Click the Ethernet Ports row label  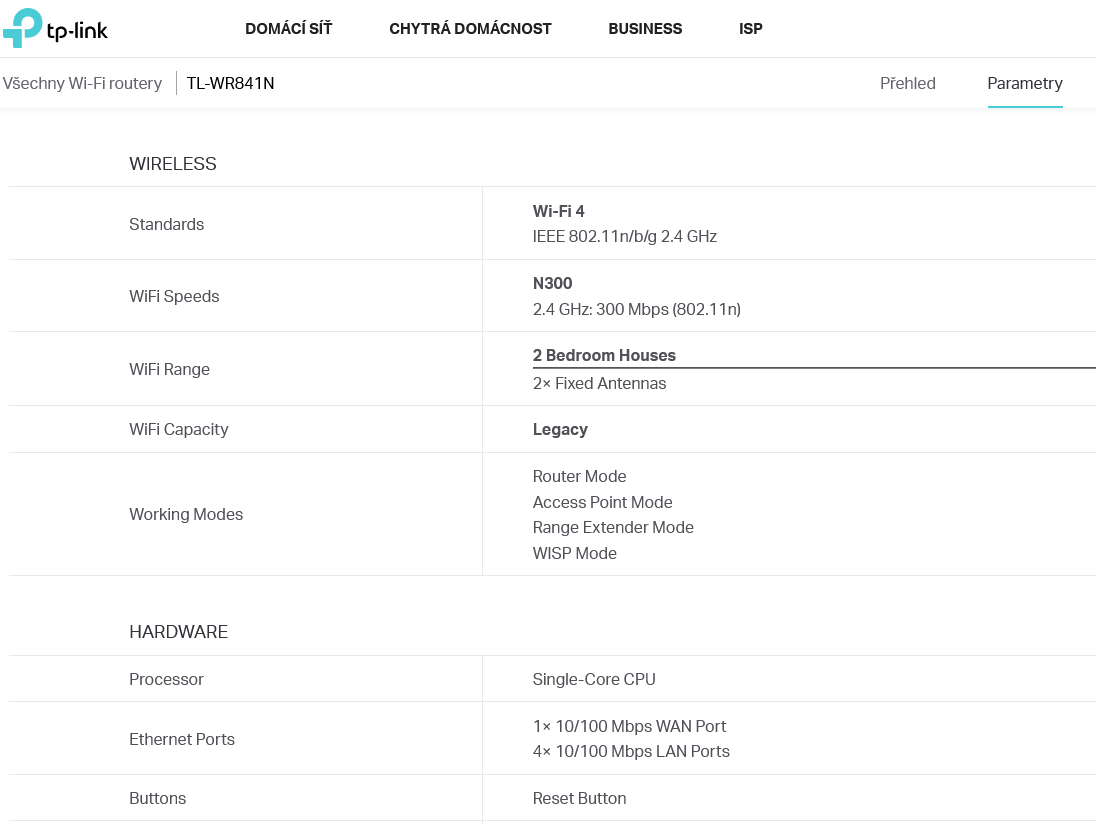pos(182,739)
